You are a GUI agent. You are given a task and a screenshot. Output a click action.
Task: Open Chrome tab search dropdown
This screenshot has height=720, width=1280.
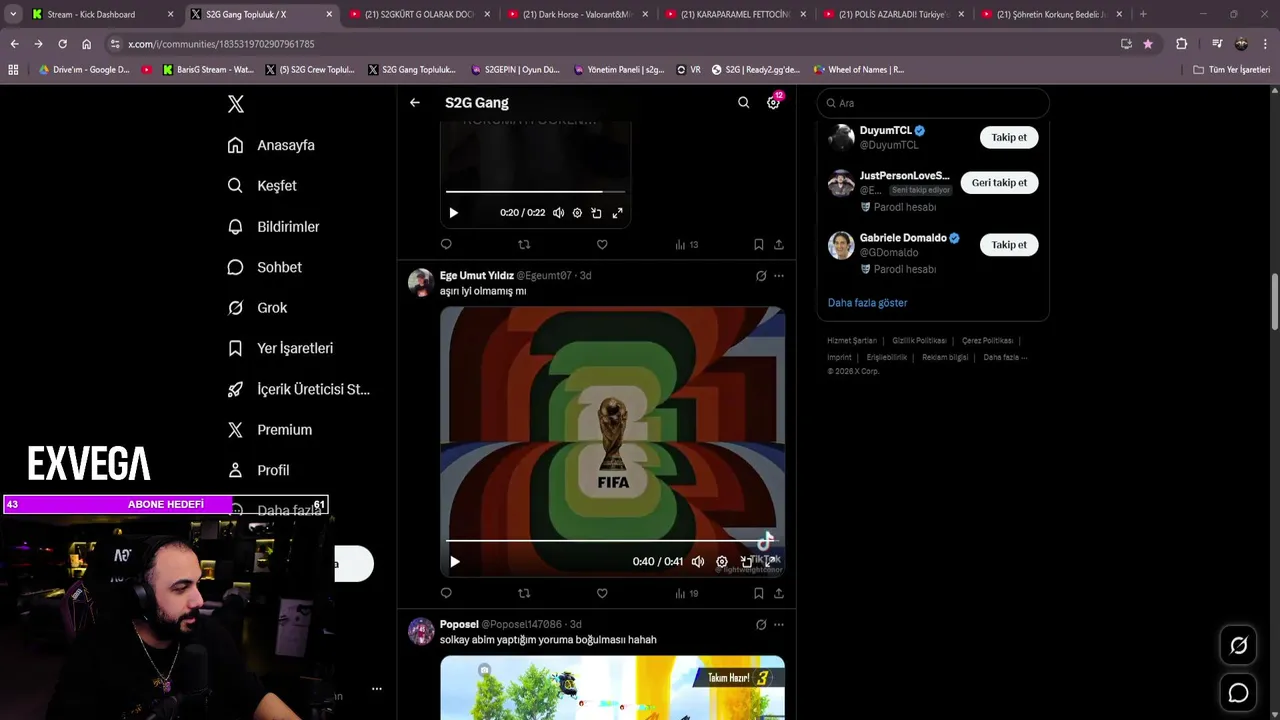13,14
